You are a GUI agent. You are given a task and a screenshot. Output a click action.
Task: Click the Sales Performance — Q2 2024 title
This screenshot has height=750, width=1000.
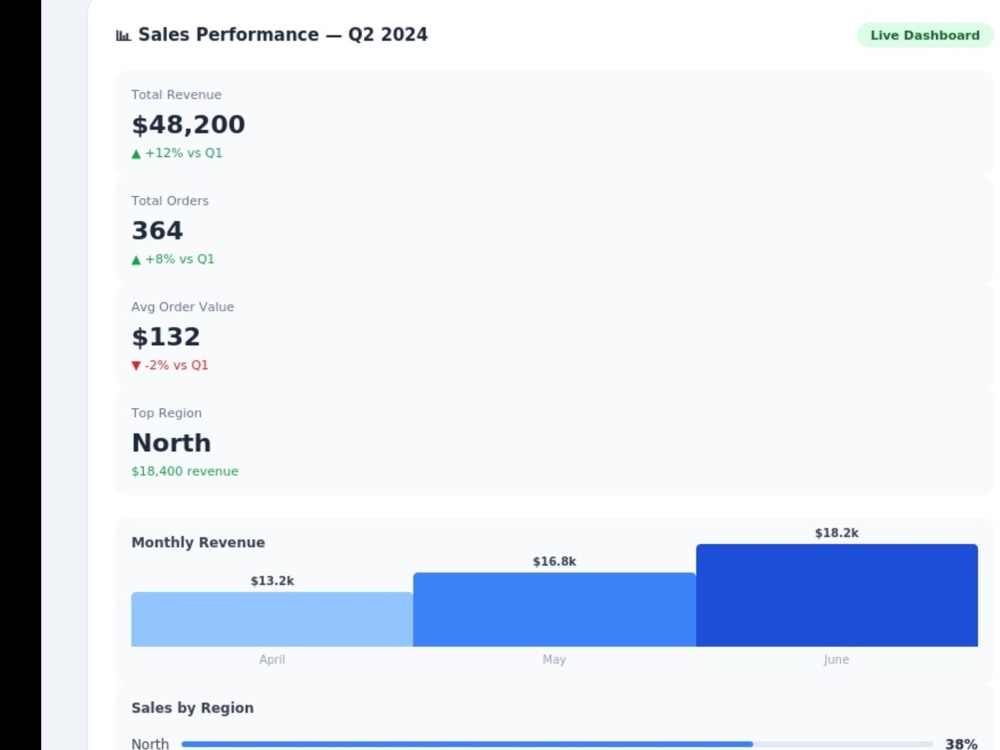[x=283, y=34]
